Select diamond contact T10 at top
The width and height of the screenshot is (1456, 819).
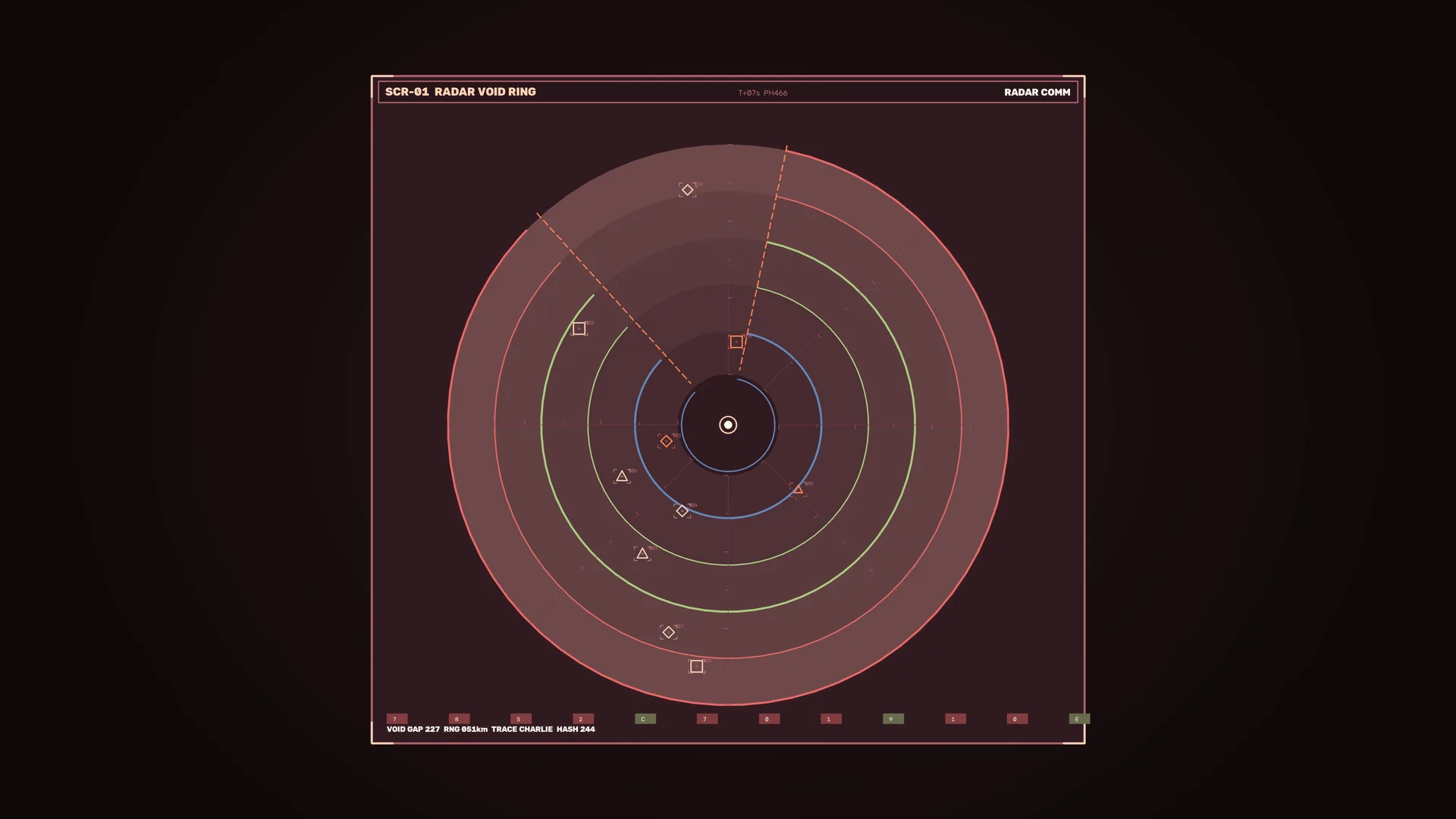pyautogui.click(x=687, y=190)
